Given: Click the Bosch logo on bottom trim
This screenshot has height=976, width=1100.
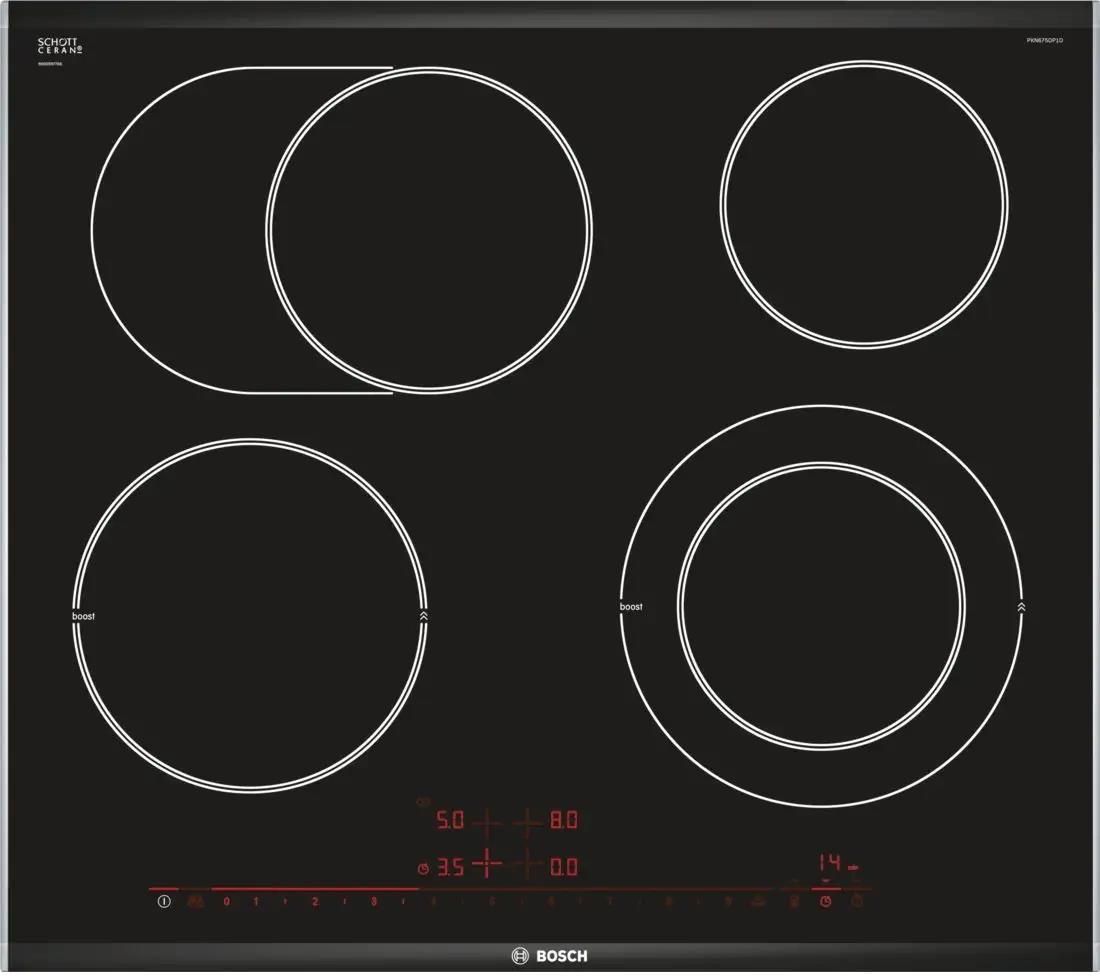Looking at the screenshot, I should [x=549, y=956].
